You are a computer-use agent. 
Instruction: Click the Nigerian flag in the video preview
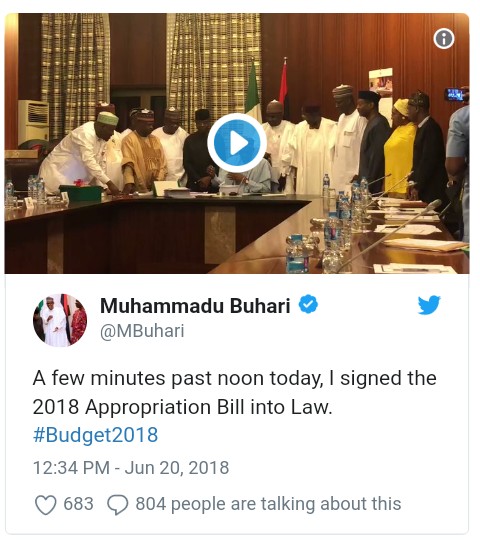(253, 91)
